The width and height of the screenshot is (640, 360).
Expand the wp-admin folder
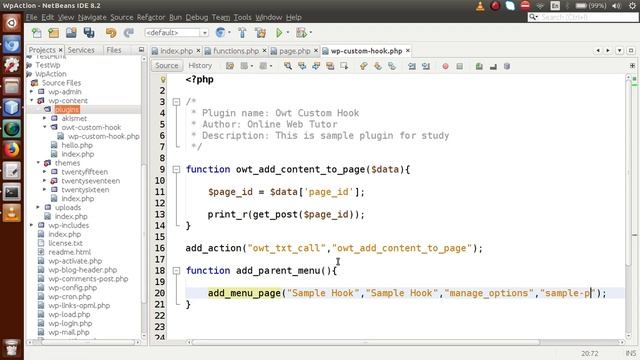click(x=31, y=91)
